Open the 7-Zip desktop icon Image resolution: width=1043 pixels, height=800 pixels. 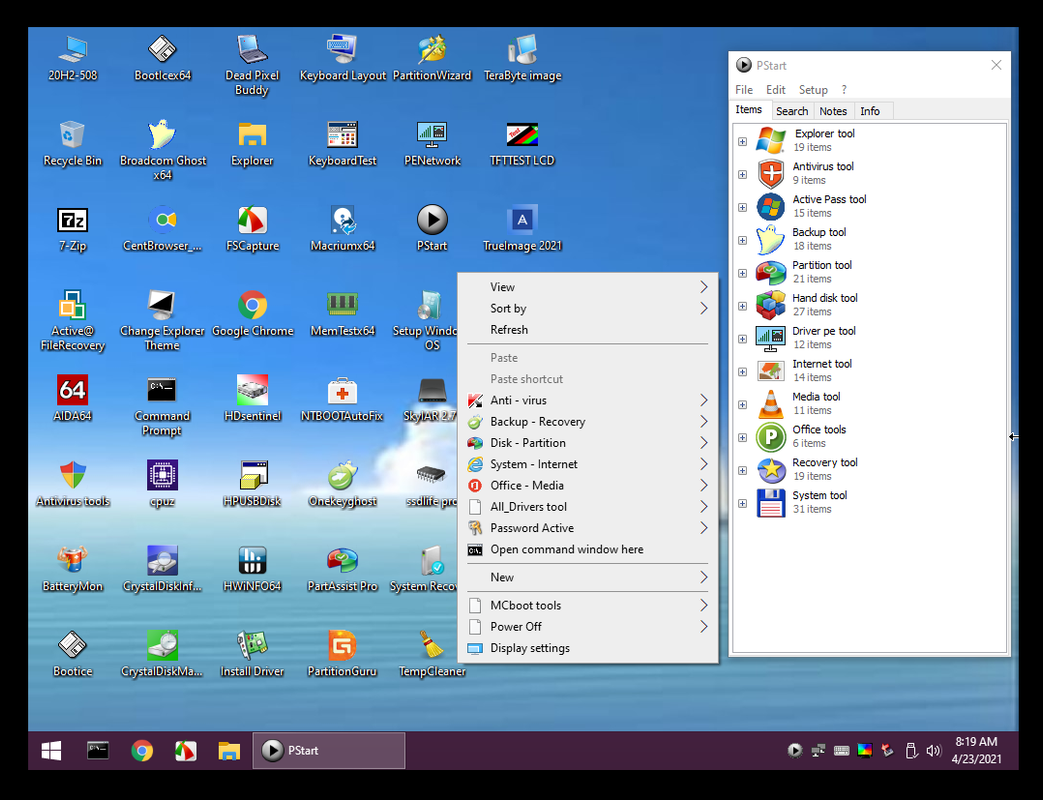[x=73, y=228]
